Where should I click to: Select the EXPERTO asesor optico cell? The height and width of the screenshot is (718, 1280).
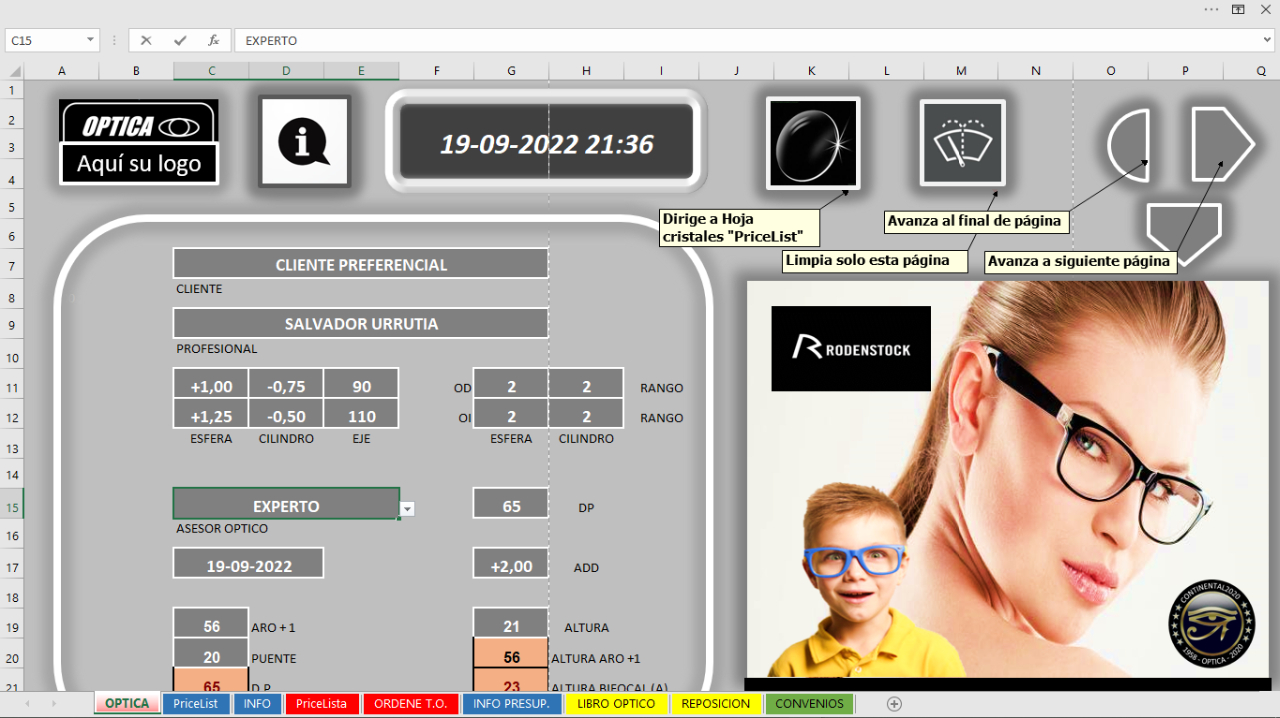pyautogui.click(x=286, y=504)
